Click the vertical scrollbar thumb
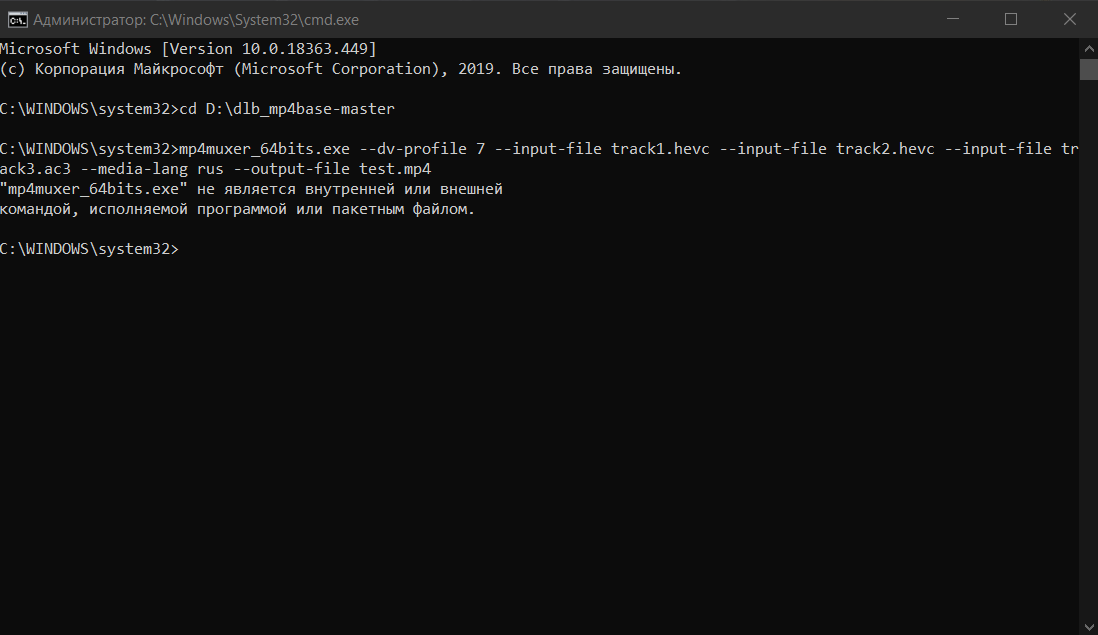The image size is (1098, 635). (x=1088, y=69)
